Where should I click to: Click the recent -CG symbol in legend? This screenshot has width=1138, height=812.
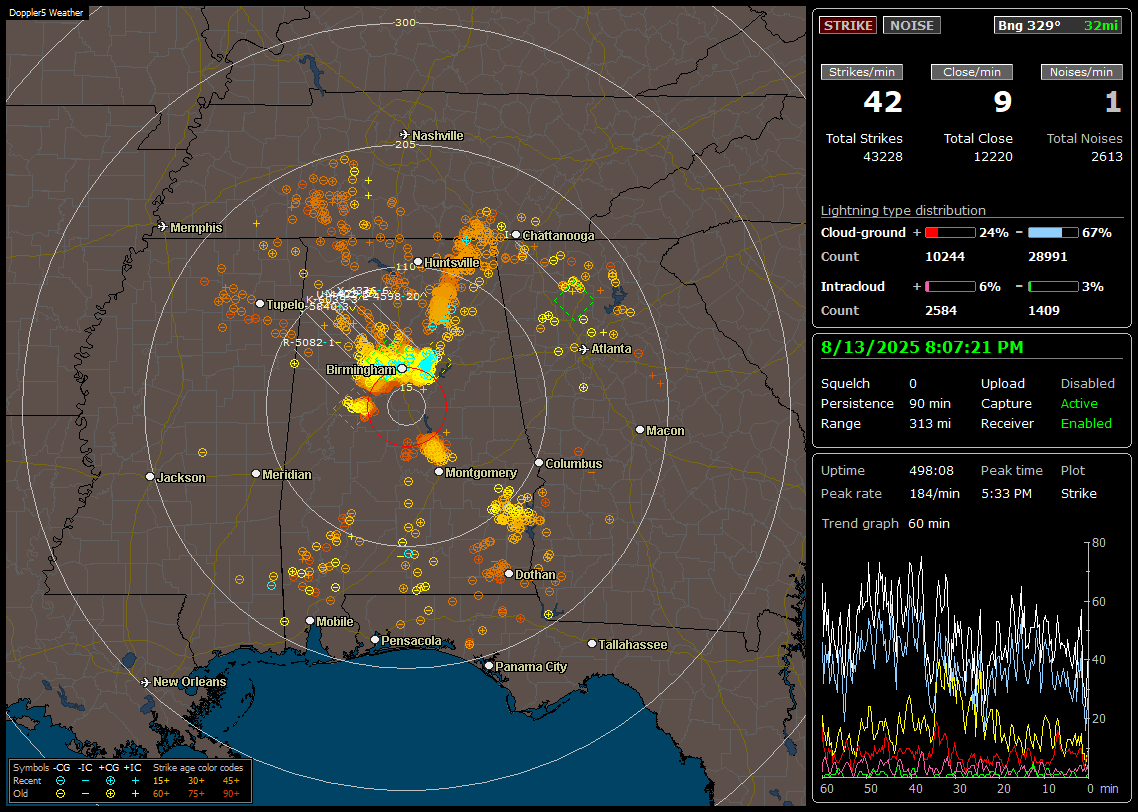point(61,781)
